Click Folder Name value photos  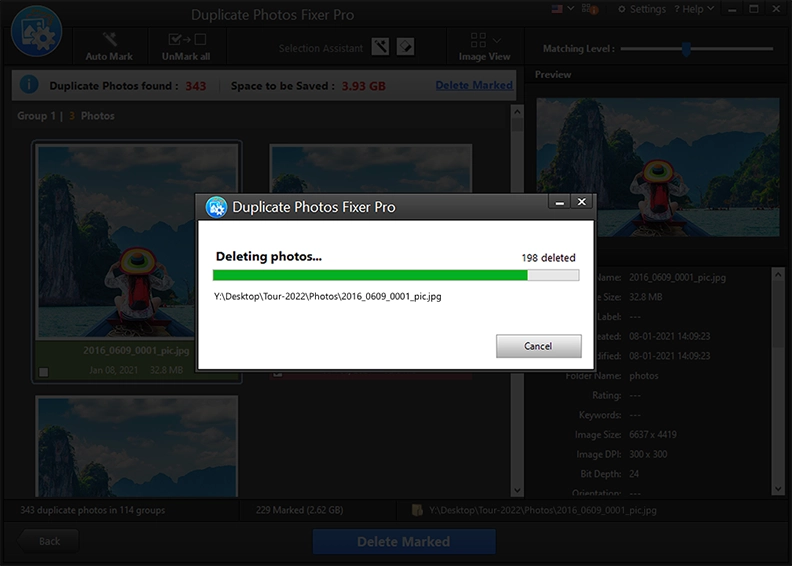(x=644, y=376)
